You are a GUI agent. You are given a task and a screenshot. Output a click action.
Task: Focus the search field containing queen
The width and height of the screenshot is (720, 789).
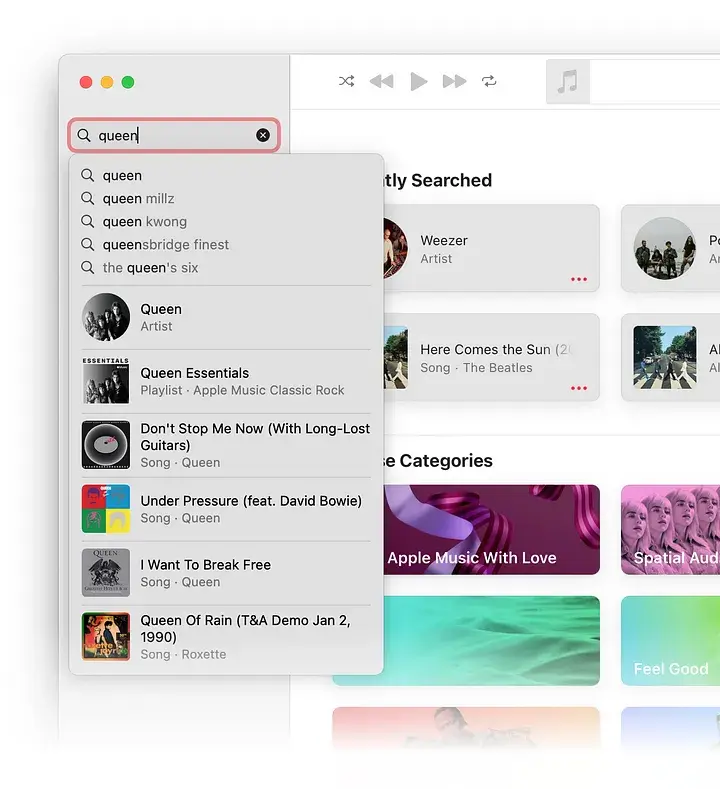pos(174,135)
